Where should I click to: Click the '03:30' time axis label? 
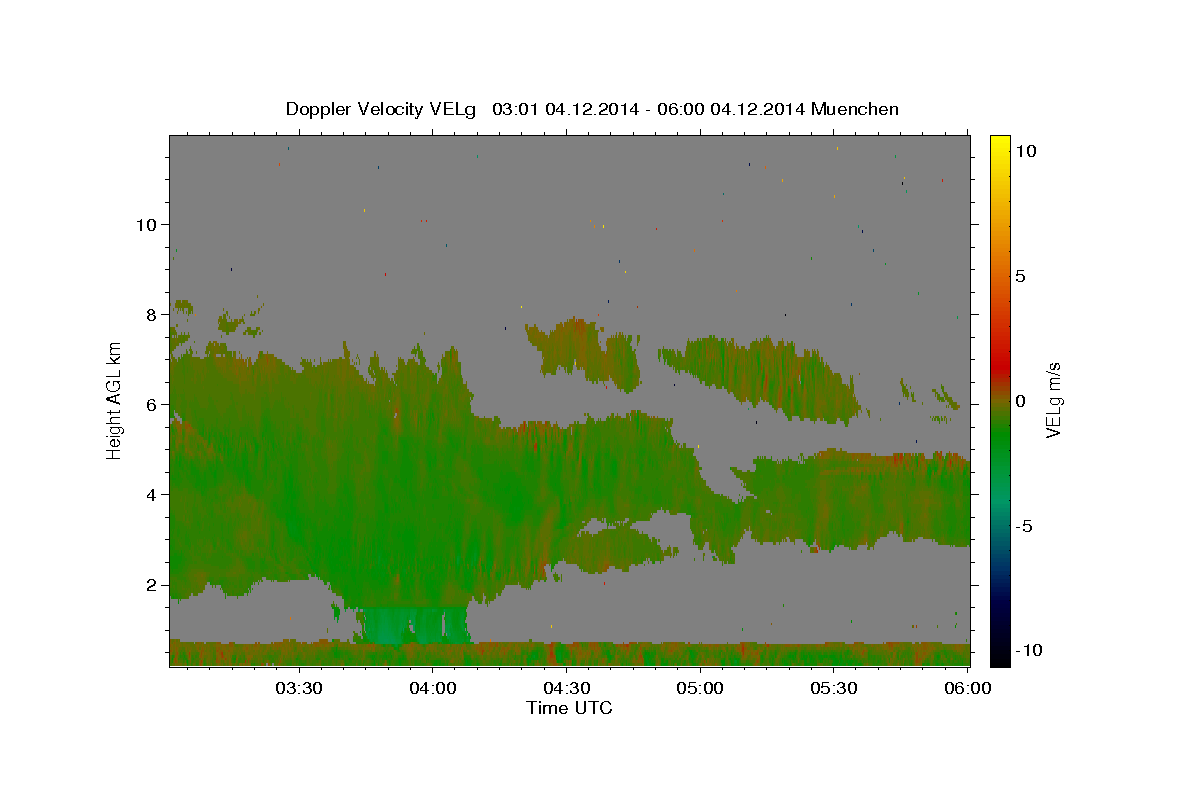click(x=298, y=688)
